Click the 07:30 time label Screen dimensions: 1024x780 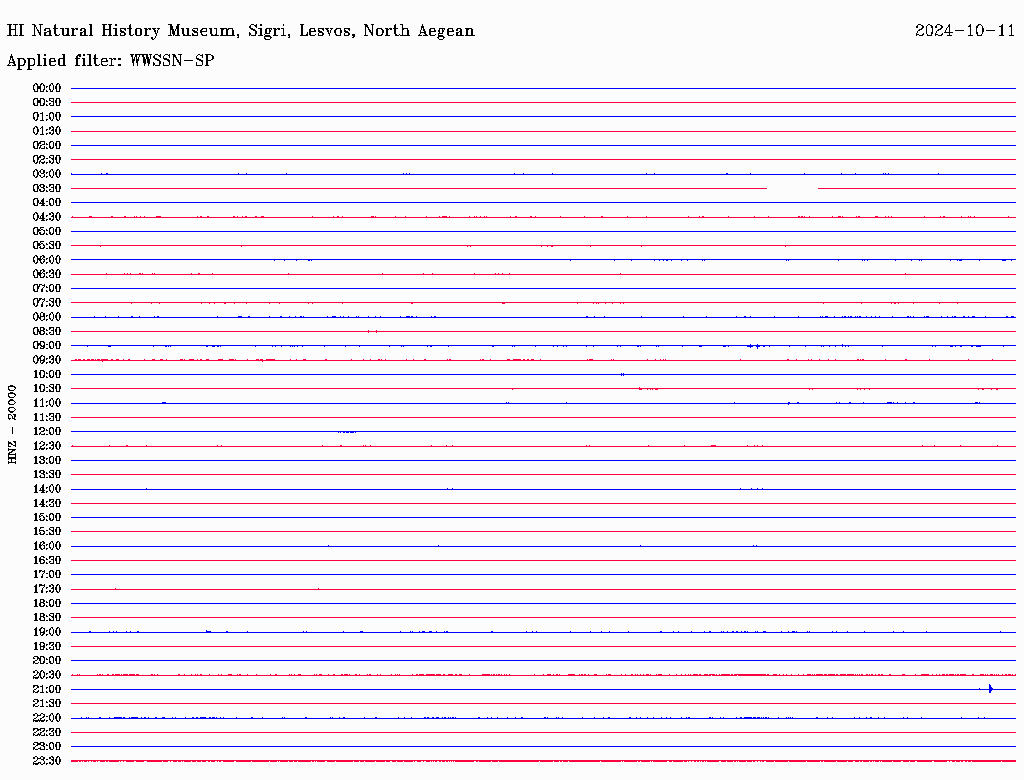pyautogui.click(x=47, y=302)
